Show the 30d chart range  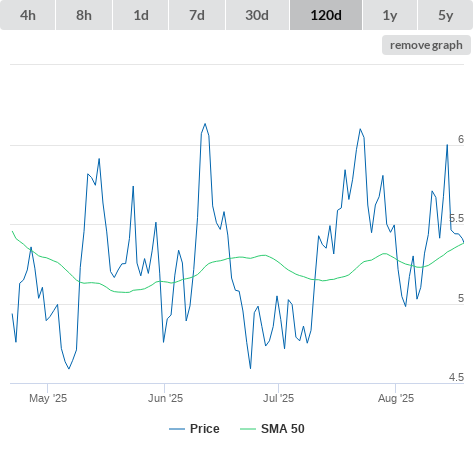coord(257,15)
